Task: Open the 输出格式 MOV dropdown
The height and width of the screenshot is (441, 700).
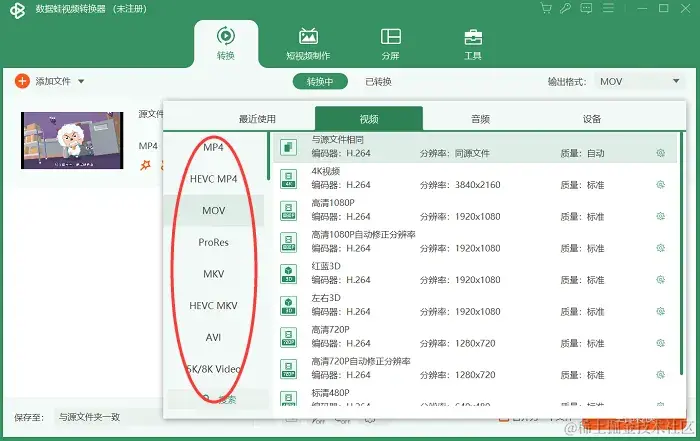Action: (640, 81)
